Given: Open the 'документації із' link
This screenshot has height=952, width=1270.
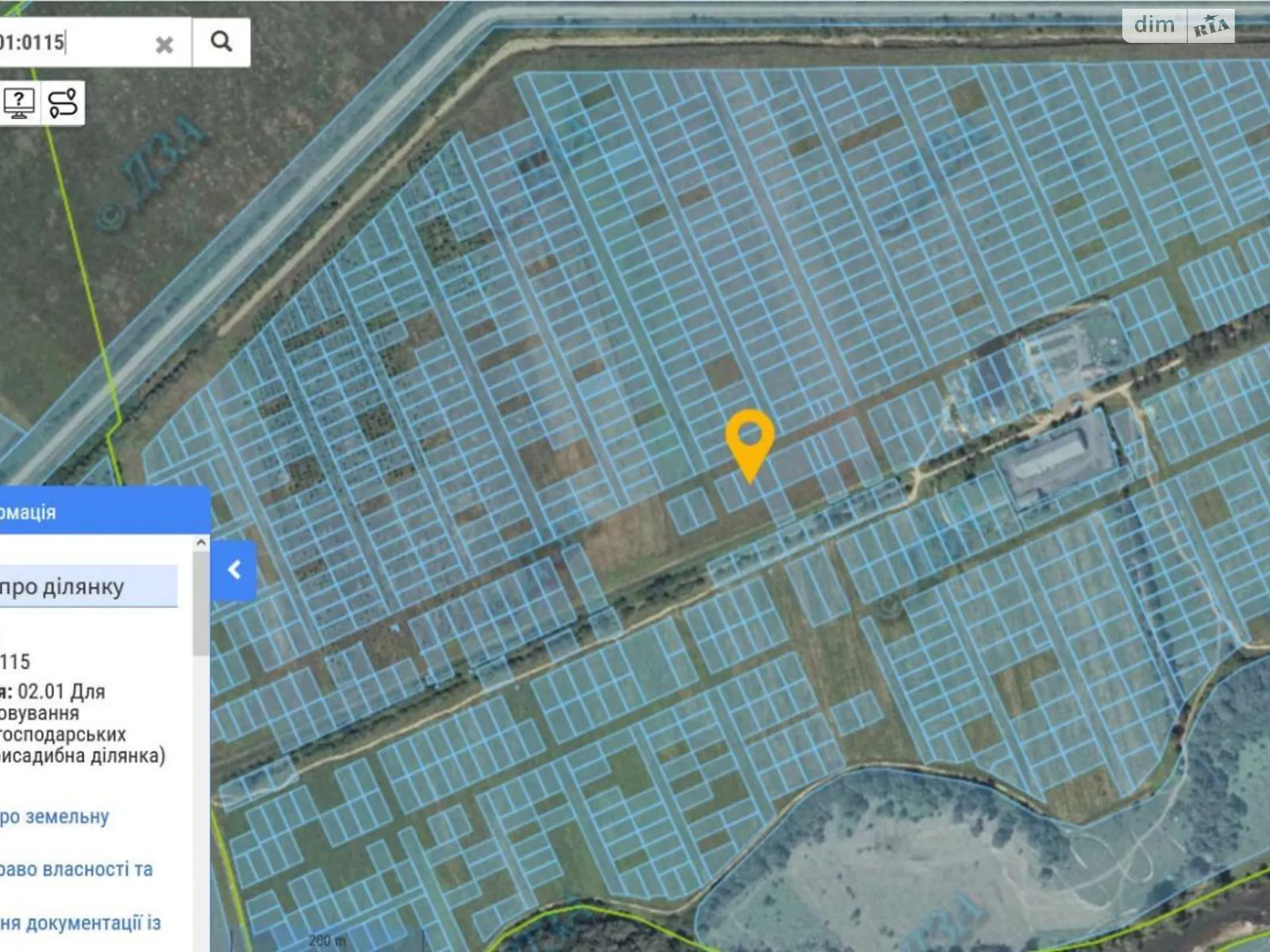Looking at the screenshot, I should tap(79, 923).
